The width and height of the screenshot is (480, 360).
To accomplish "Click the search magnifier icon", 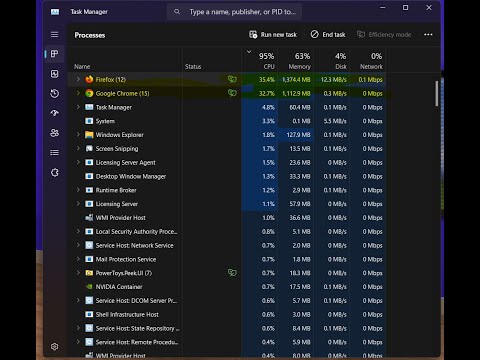I will pos(177,12).
